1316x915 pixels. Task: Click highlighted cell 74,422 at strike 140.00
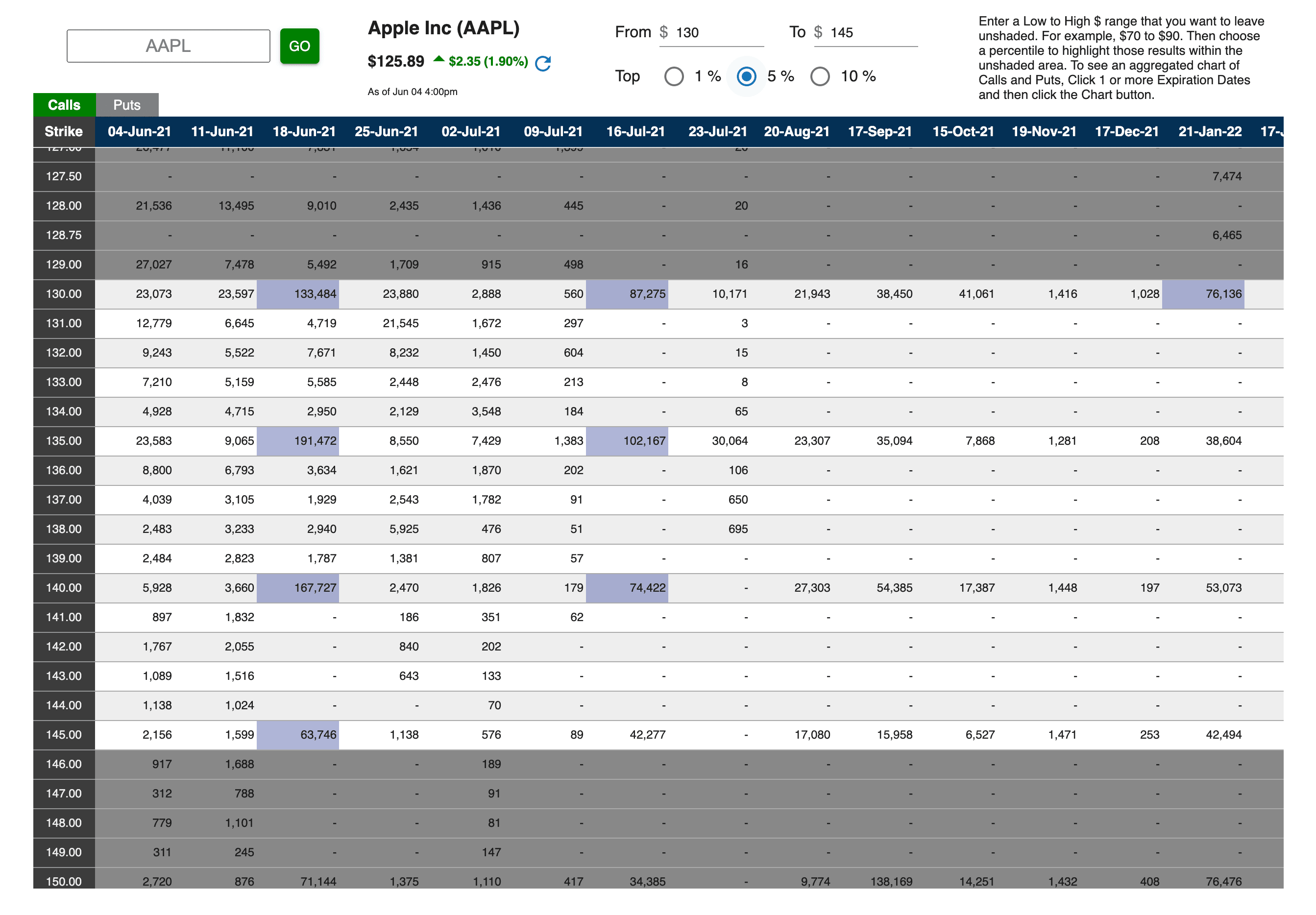[x=627, y=588]
